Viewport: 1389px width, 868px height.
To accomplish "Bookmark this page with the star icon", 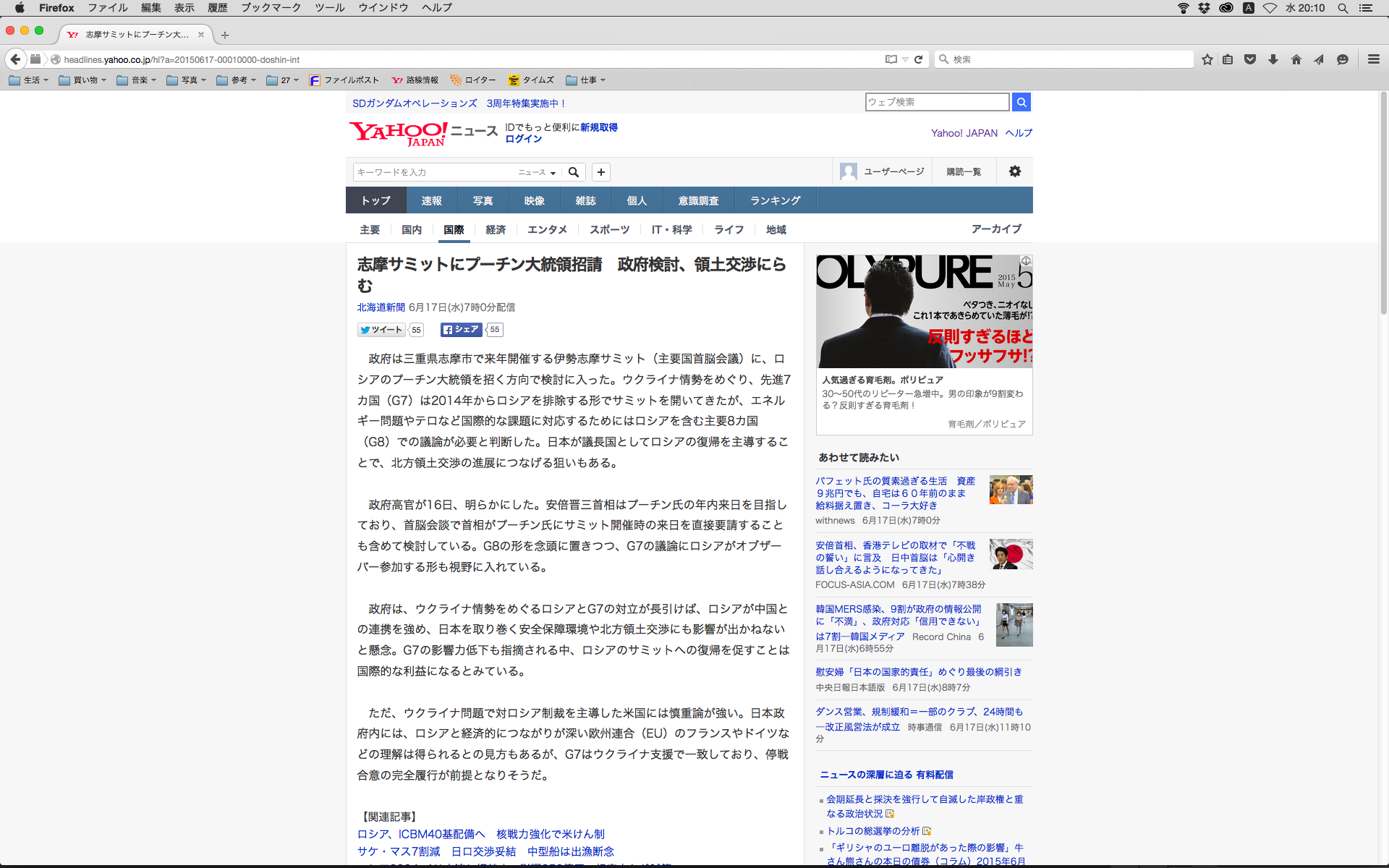I will [1207, 59].
